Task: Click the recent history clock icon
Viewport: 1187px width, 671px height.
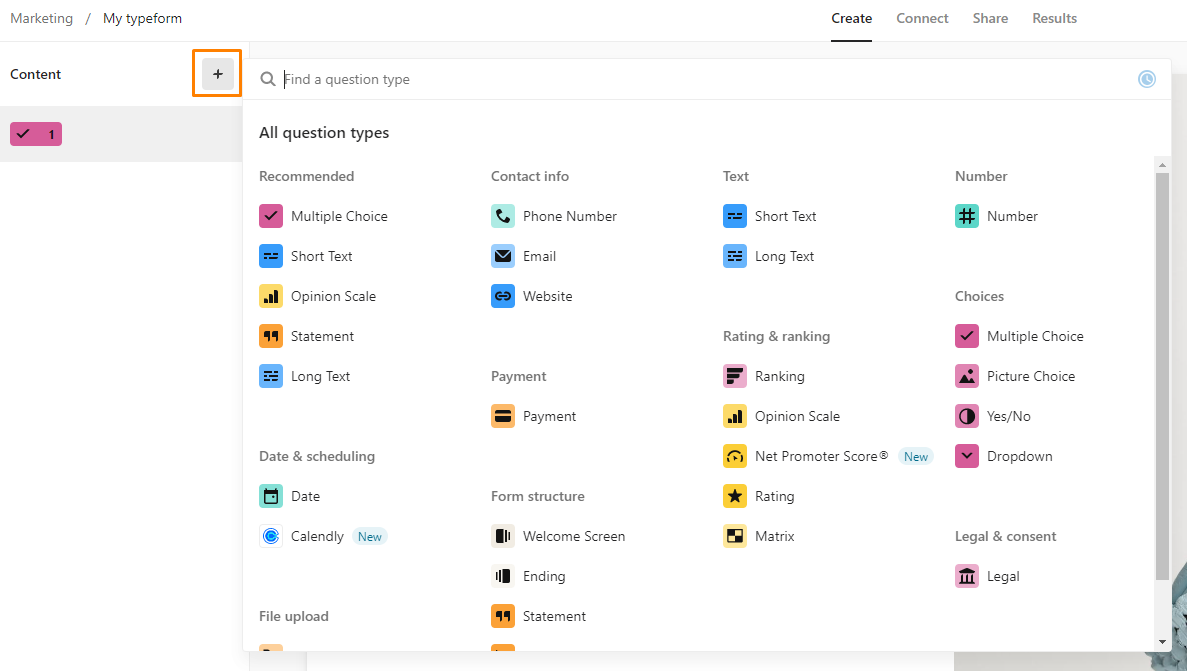Action: tap(1147, 79)
